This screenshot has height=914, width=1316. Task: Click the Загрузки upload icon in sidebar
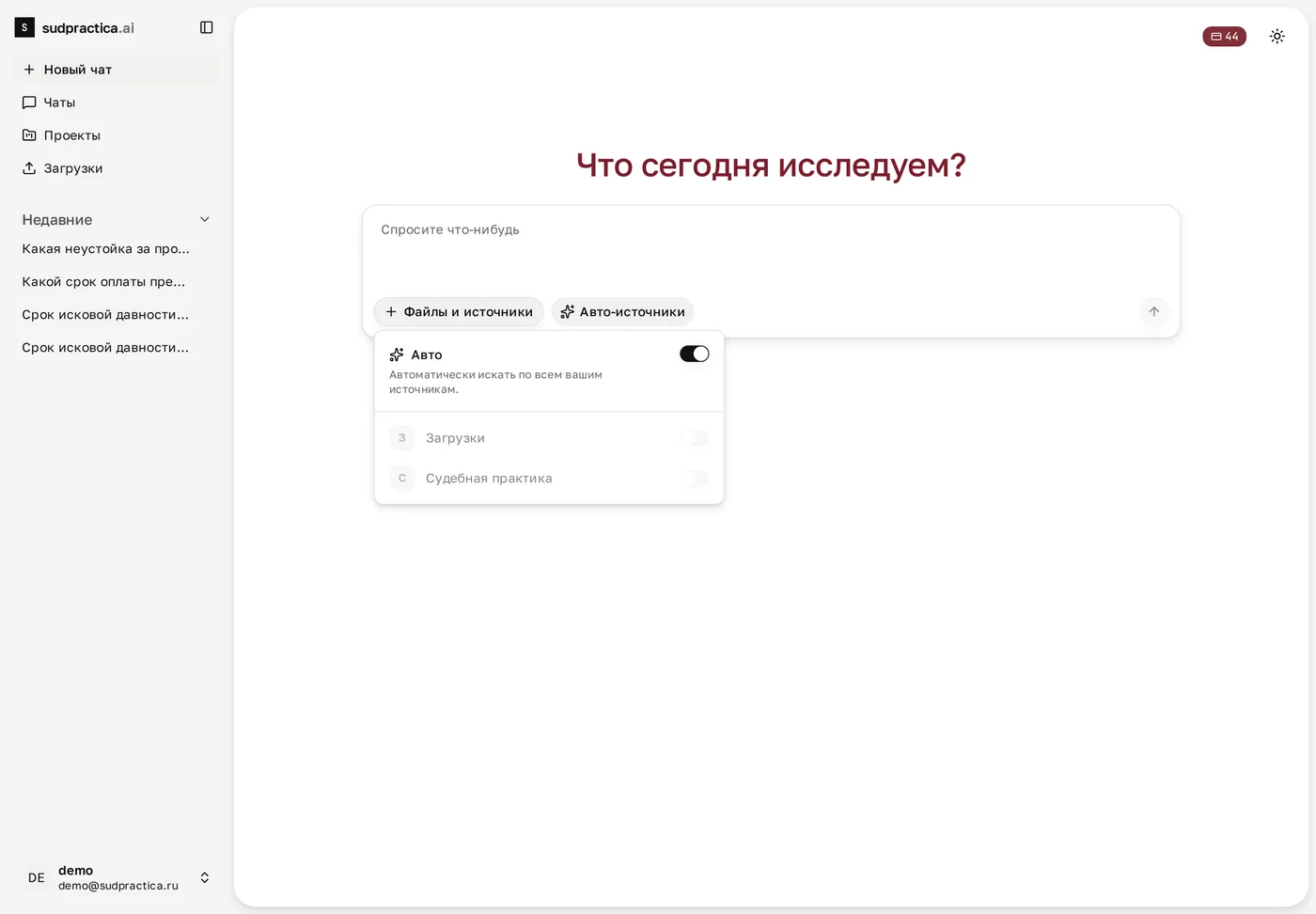click(29, 168)
